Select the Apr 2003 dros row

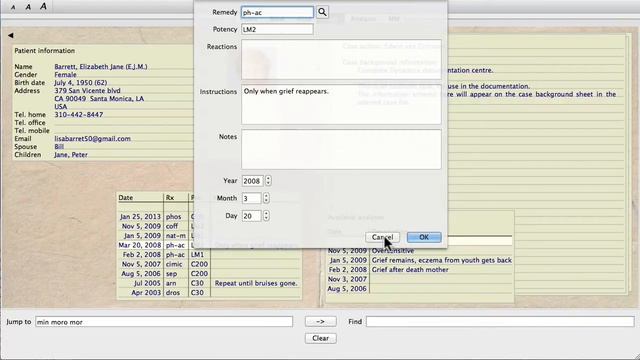pos(209,293)
